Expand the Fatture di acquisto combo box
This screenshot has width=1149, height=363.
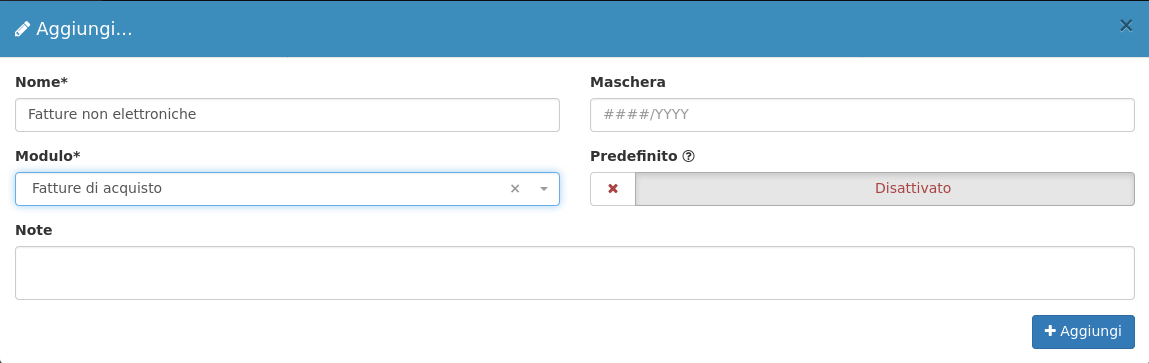287,188
